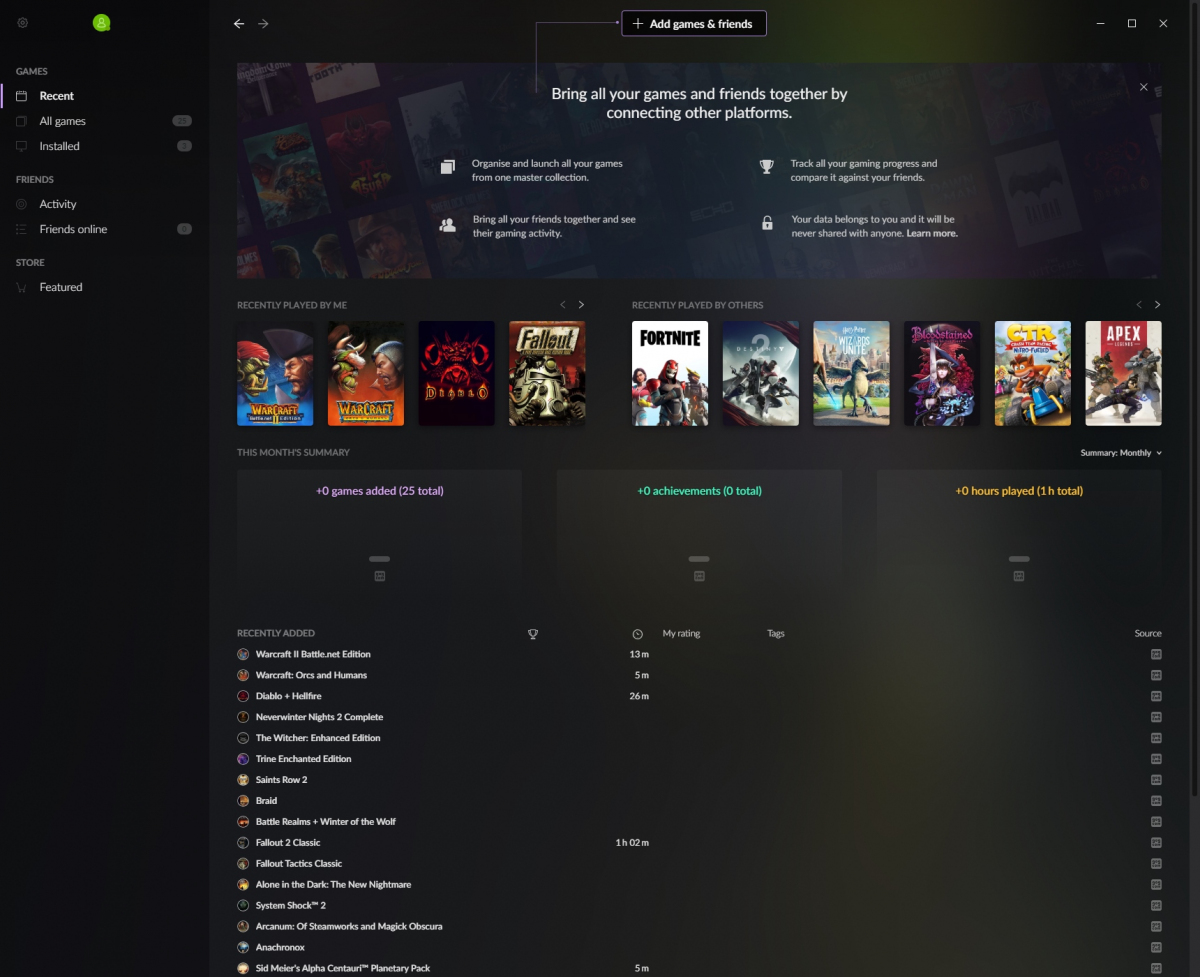The width and height of the screenshot is (1200, 977).
Task: Go back with the left arrow
Action: 239,24
